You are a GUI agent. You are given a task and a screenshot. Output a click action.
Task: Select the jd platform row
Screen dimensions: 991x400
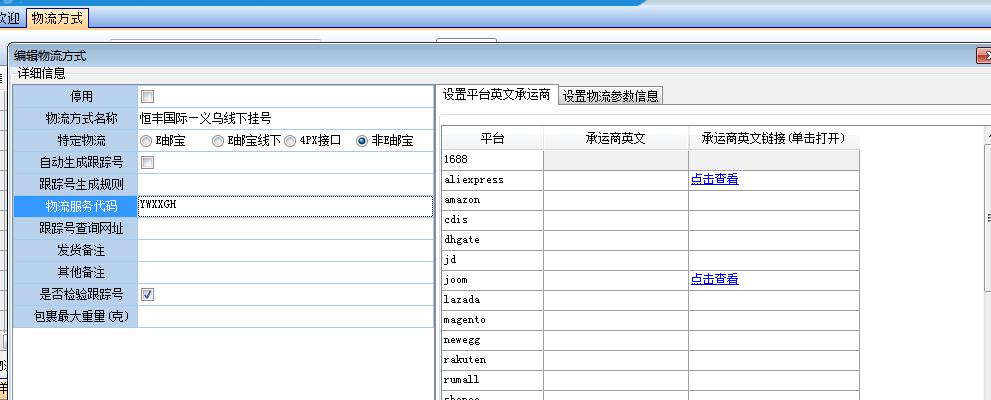coord(650,260)
